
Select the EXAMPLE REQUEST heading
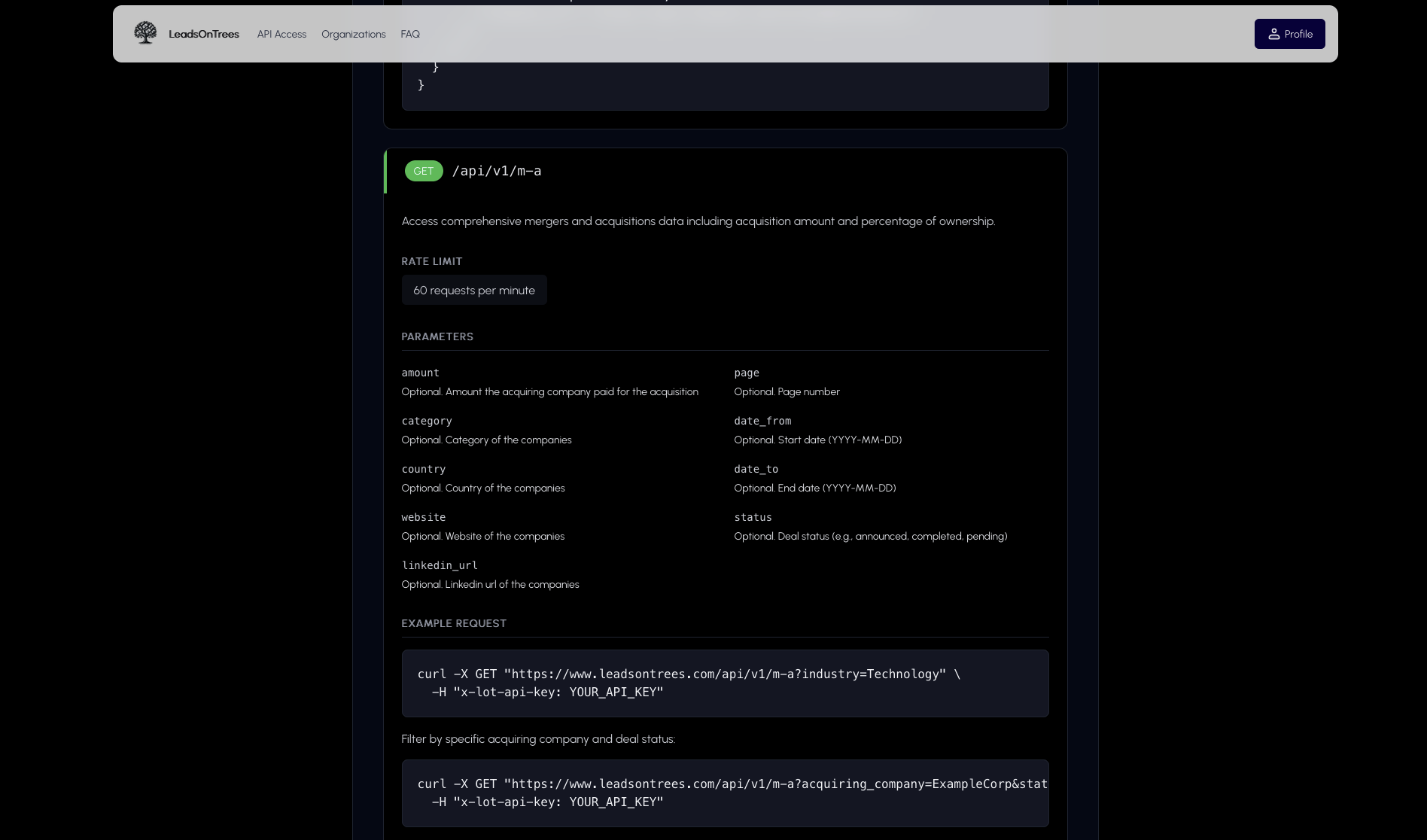[x=454, y=623]
